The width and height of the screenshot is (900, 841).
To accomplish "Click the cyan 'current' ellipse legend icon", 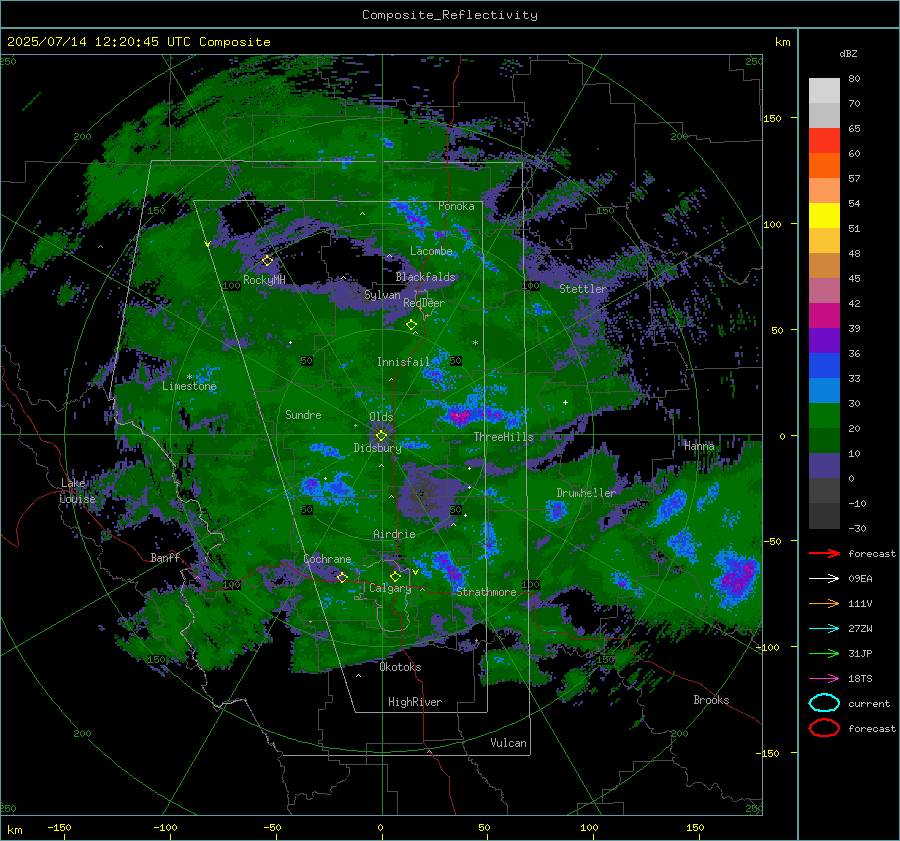I will (x=824, y=703).
